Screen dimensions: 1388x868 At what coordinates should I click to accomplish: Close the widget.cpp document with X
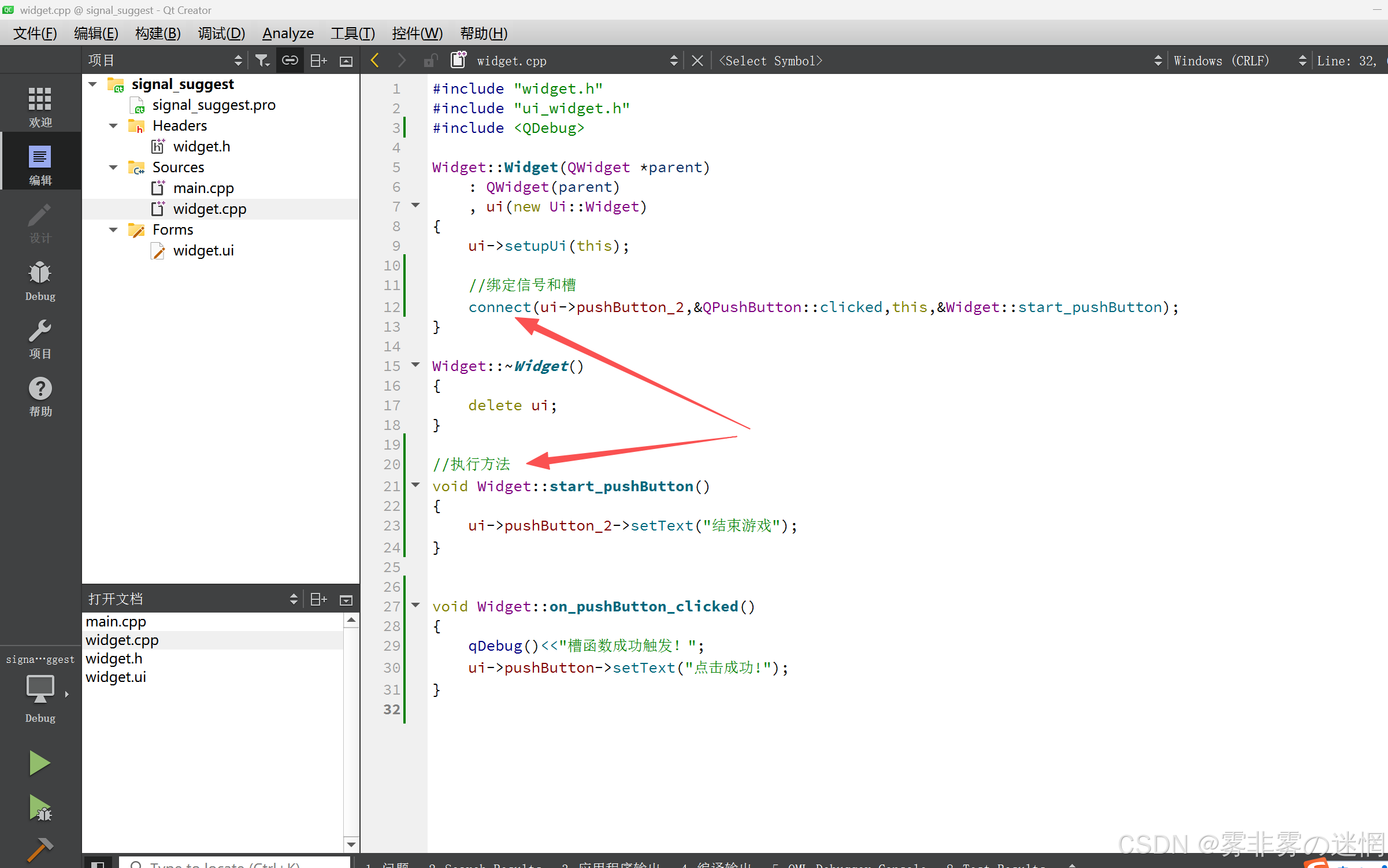(x=697, y=61)
